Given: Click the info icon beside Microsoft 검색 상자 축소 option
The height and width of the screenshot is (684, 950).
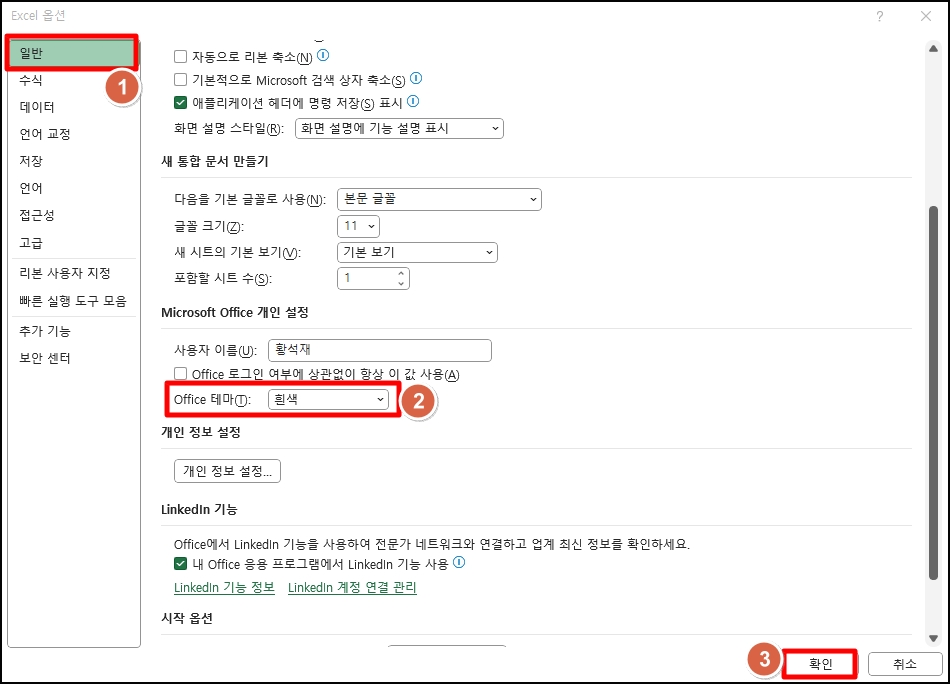Looking at the screenshot, I should coord(417,79).
